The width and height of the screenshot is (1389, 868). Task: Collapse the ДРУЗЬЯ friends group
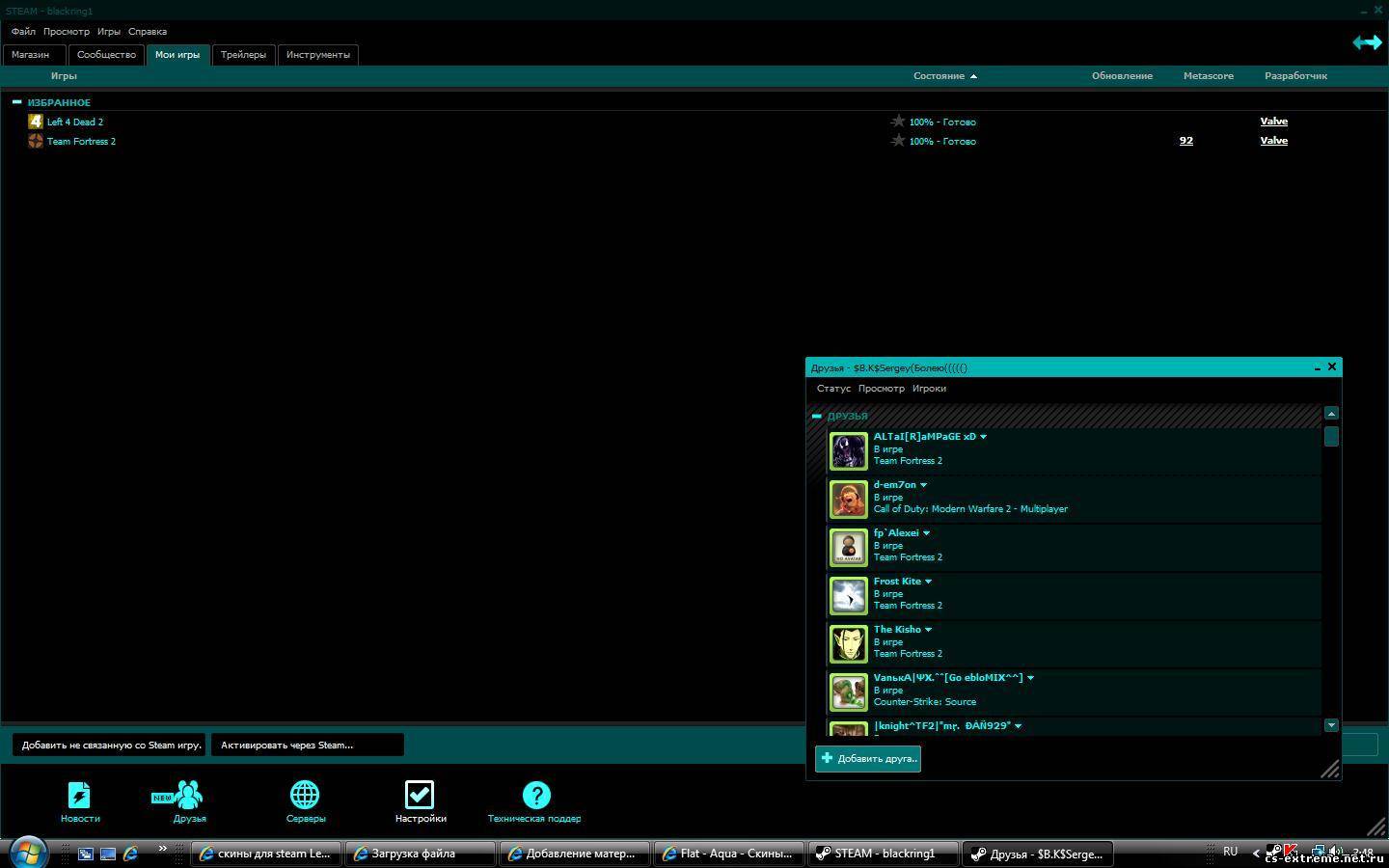(x=817, y=416)
